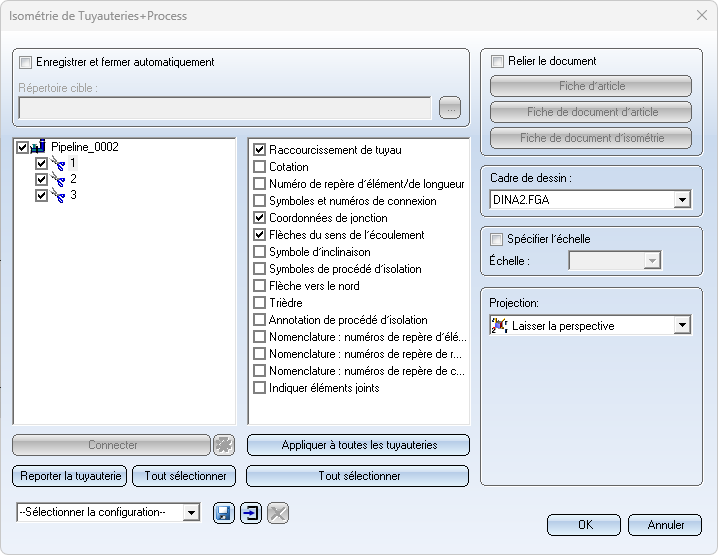This screenshot has width=718, height=555.
Task: Uncheck the checkbox for segment 3
Action: tap(41, 196)
